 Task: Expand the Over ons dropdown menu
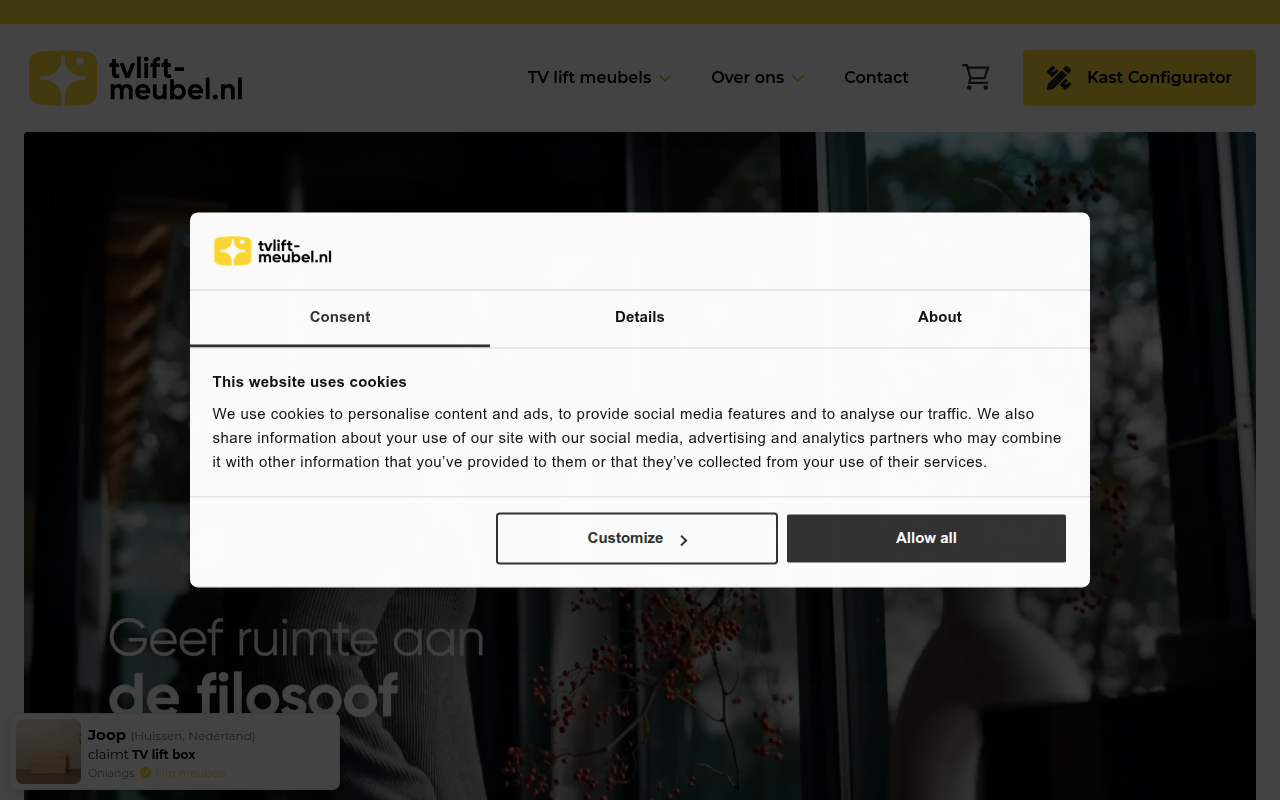click(x=757, y=77)
